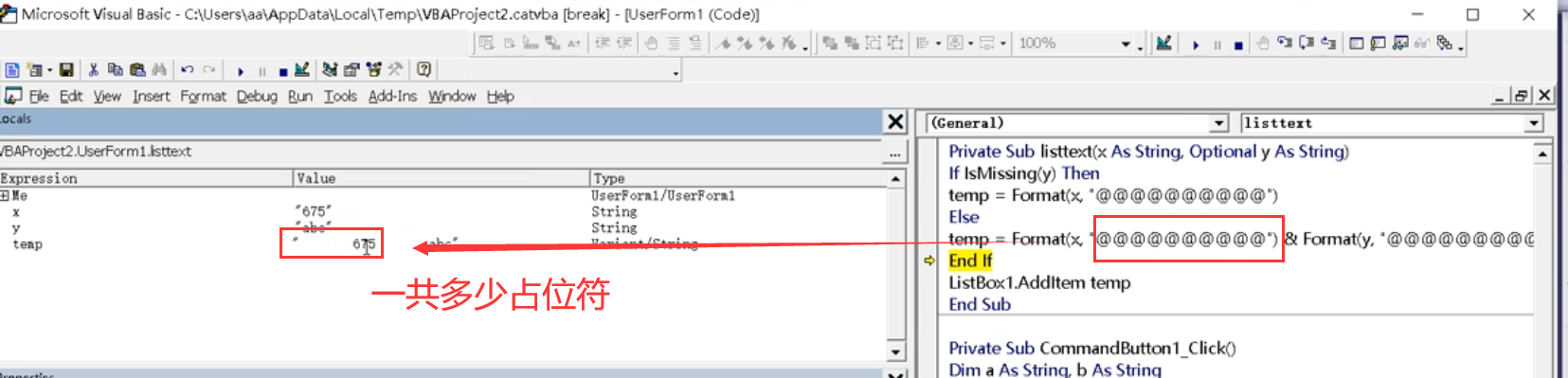Open the (General) object dropdown

click(x=1219, y=123)
